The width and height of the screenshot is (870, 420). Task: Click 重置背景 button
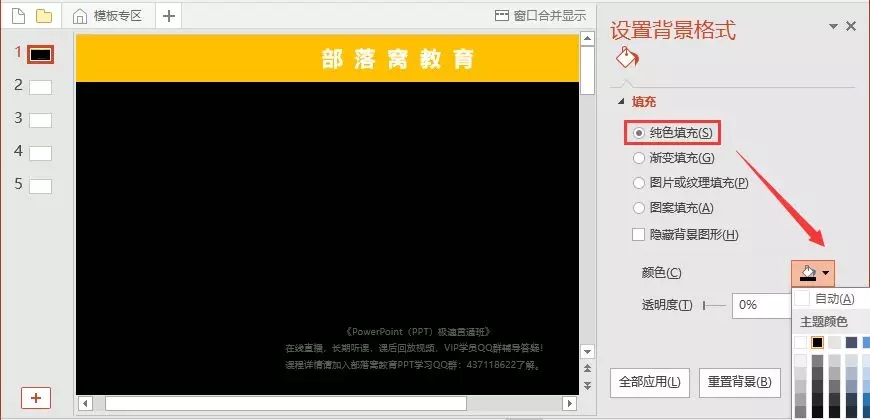[x=740, y=382]
